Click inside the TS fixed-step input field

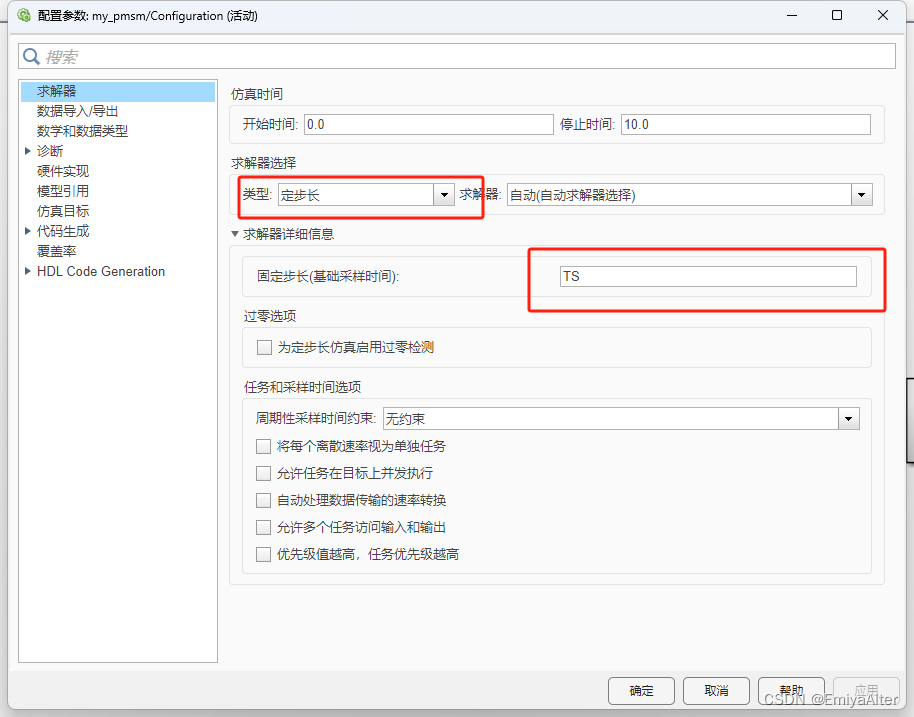708,275
